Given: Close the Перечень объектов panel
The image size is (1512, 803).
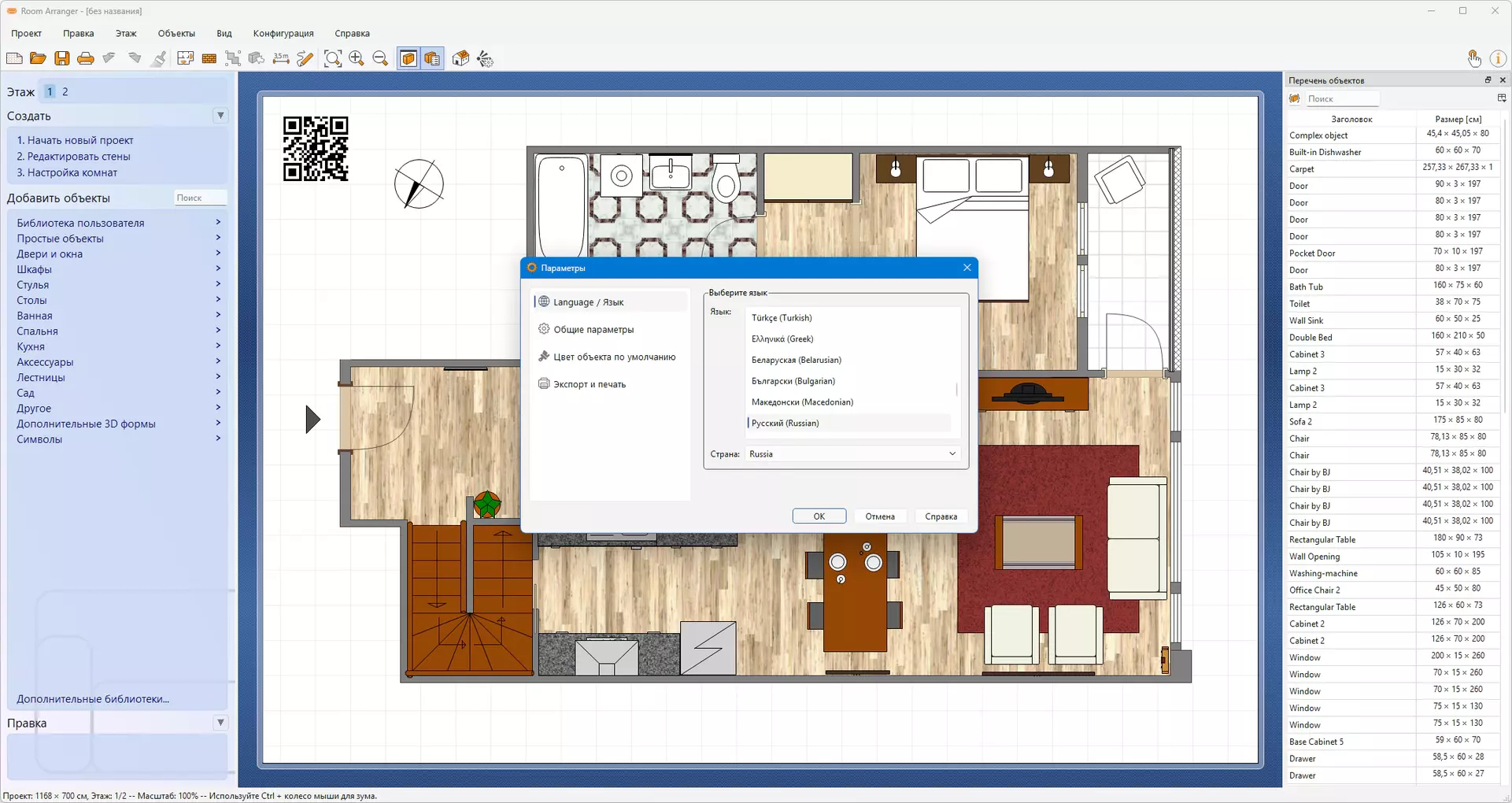Looking at the screenshot, I should coord(1503,80).
